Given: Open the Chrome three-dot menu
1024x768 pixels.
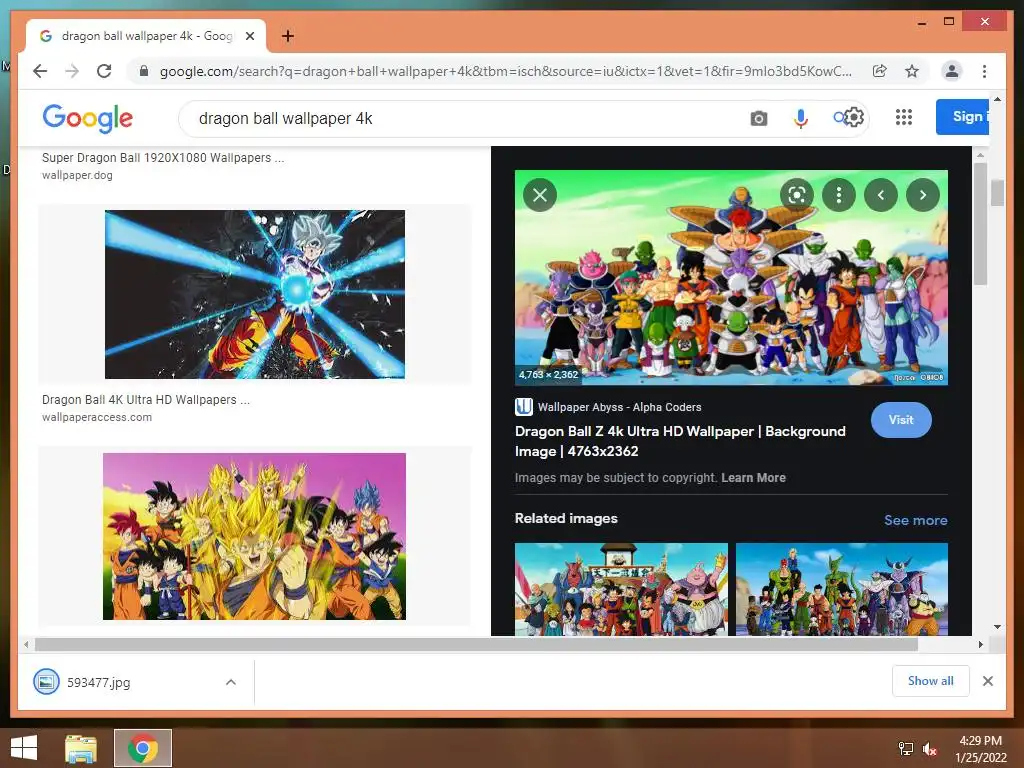Looking at the screenshot, I should (984, 71).
